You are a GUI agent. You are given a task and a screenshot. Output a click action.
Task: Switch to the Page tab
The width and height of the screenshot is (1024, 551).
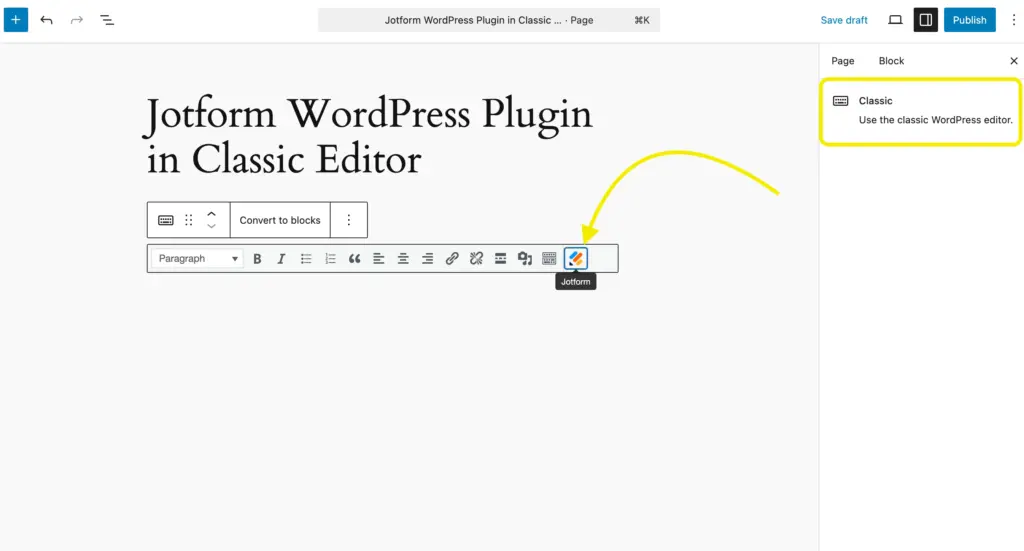tap(842, 61)
